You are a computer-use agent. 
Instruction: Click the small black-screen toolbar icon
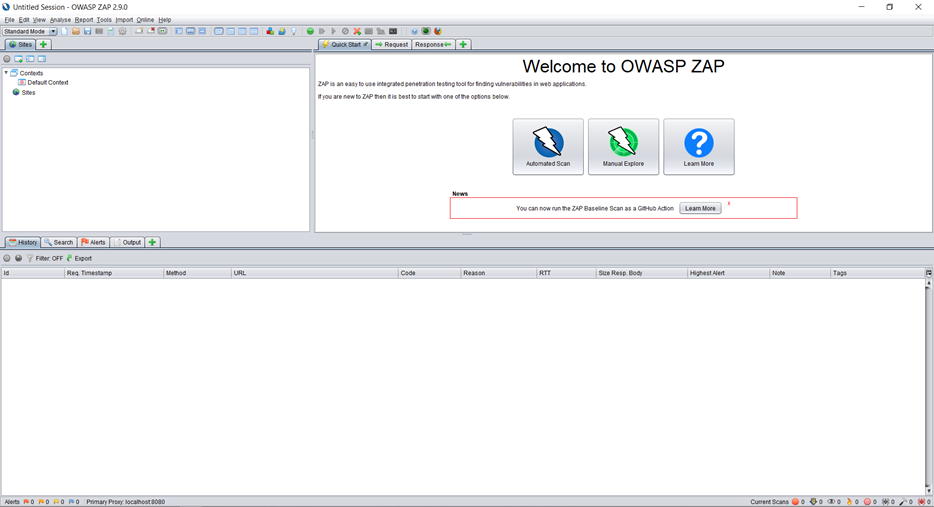(x=393, y=31)
